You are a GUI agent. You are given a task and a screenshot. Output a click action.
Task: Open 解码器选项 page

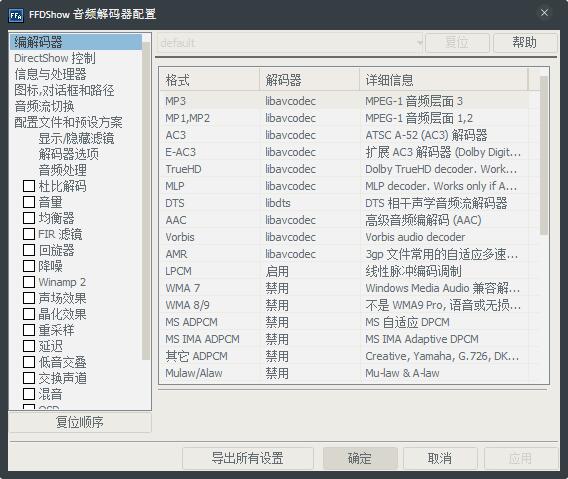68,154
